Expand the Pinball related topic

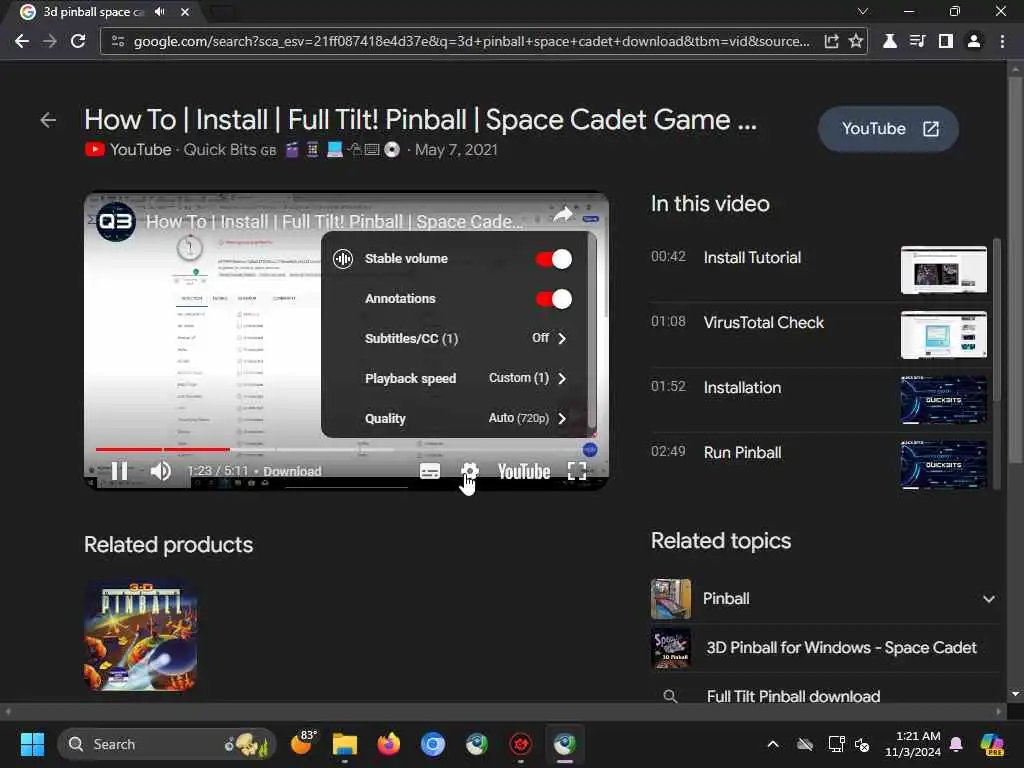pos(989,599)
